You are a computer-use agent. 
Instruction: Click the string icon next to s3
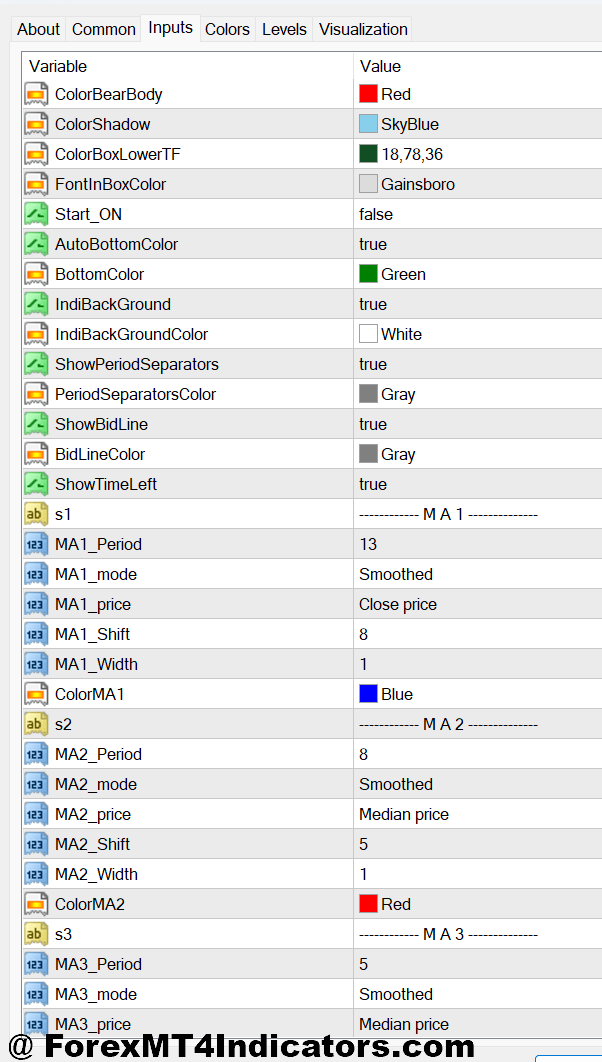(x=37, y=934)
